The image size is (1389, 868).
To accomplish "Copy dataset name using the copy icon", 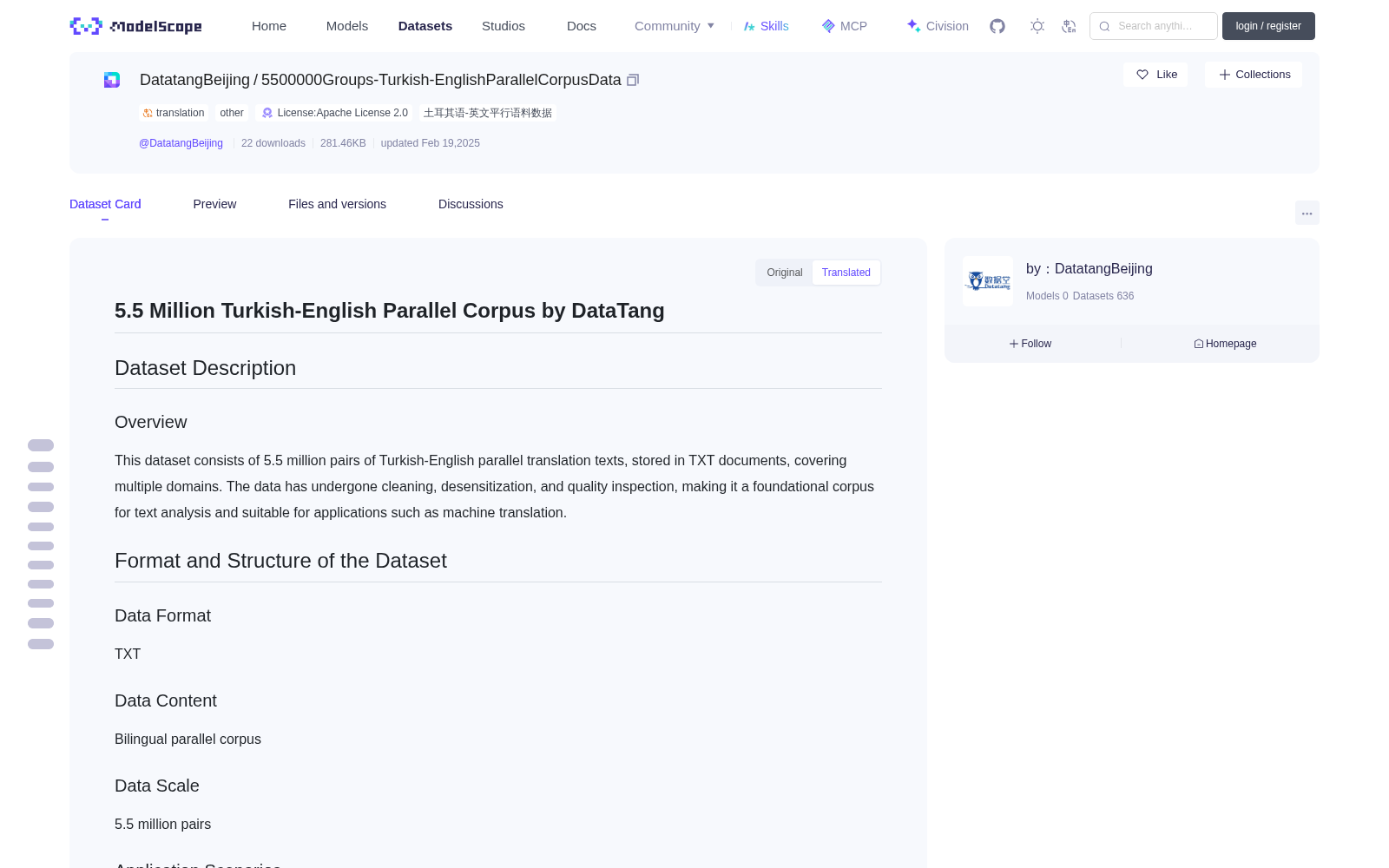I will coord(633,80).
